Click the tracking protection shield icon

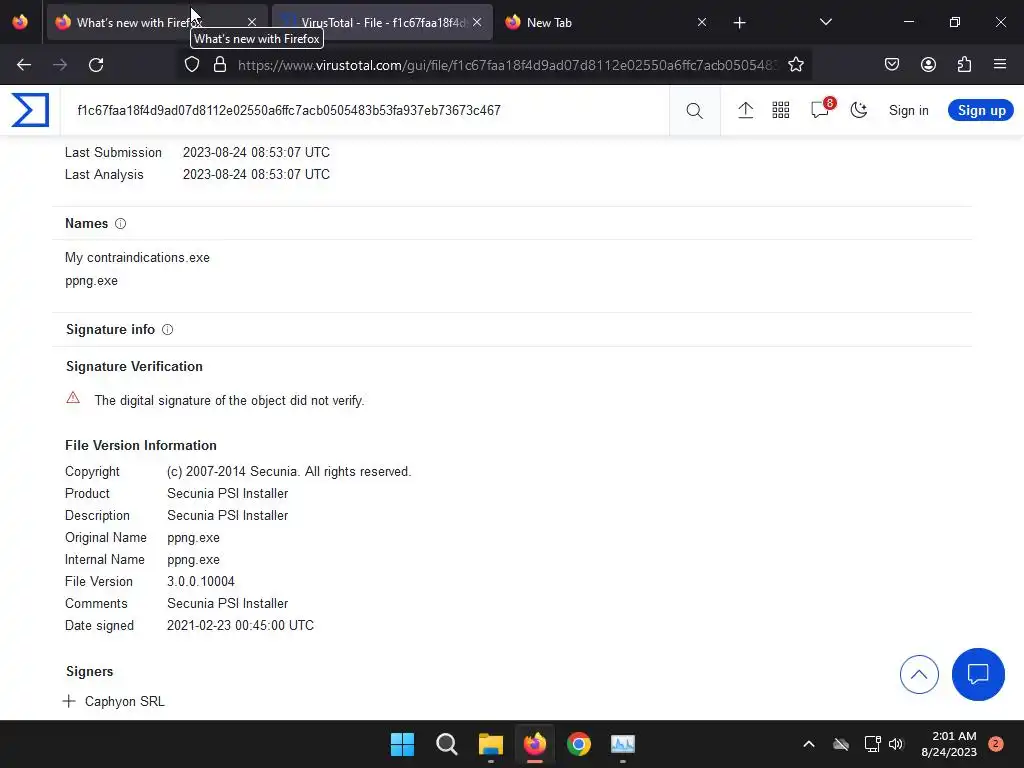coord(191,65)
